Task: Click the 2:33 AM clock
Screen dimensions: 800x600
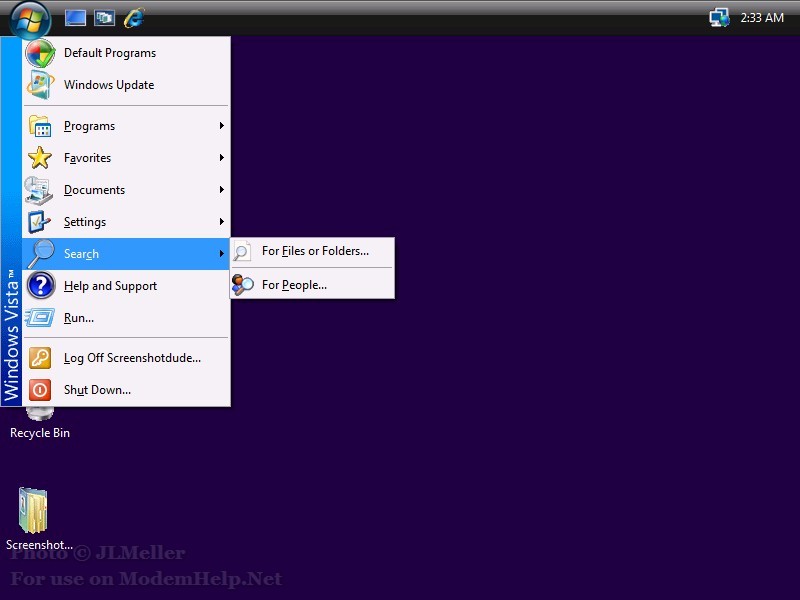Action: point(762,18)
